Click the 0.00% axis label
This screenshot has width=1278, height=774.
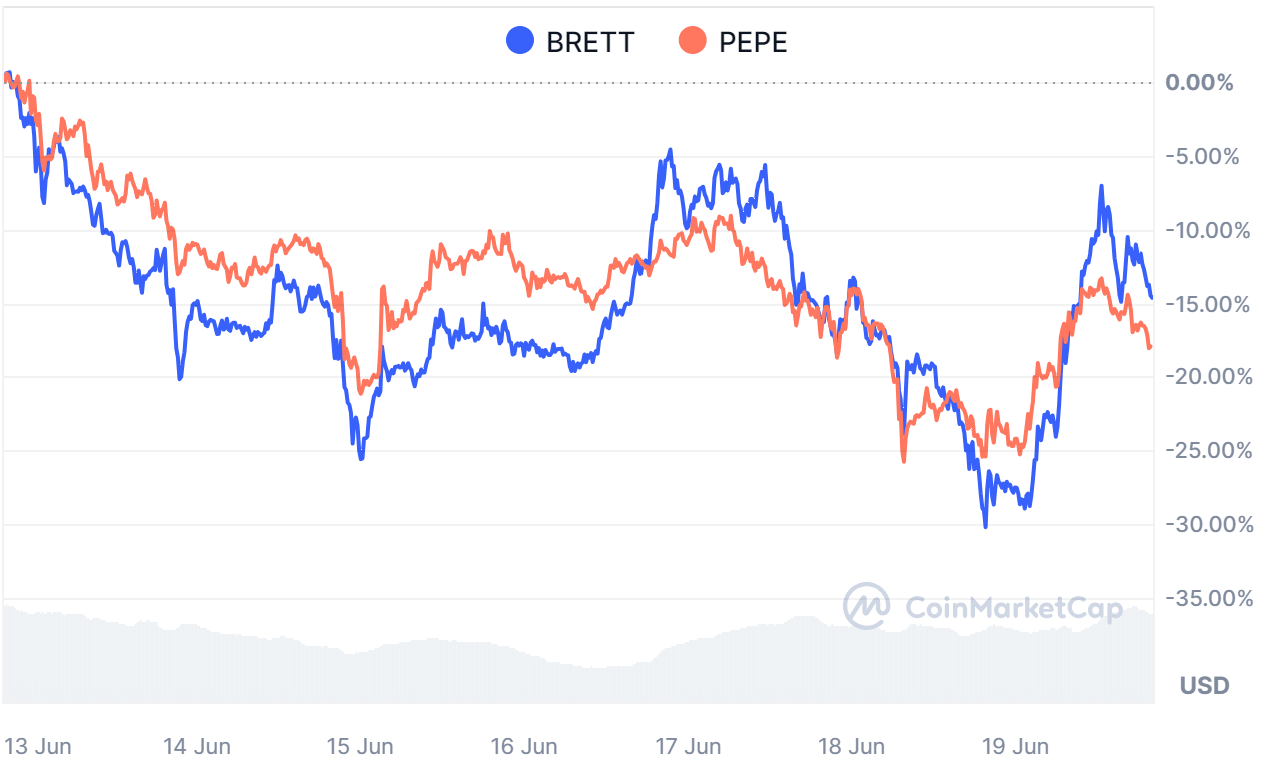(x=1199, y=82)
